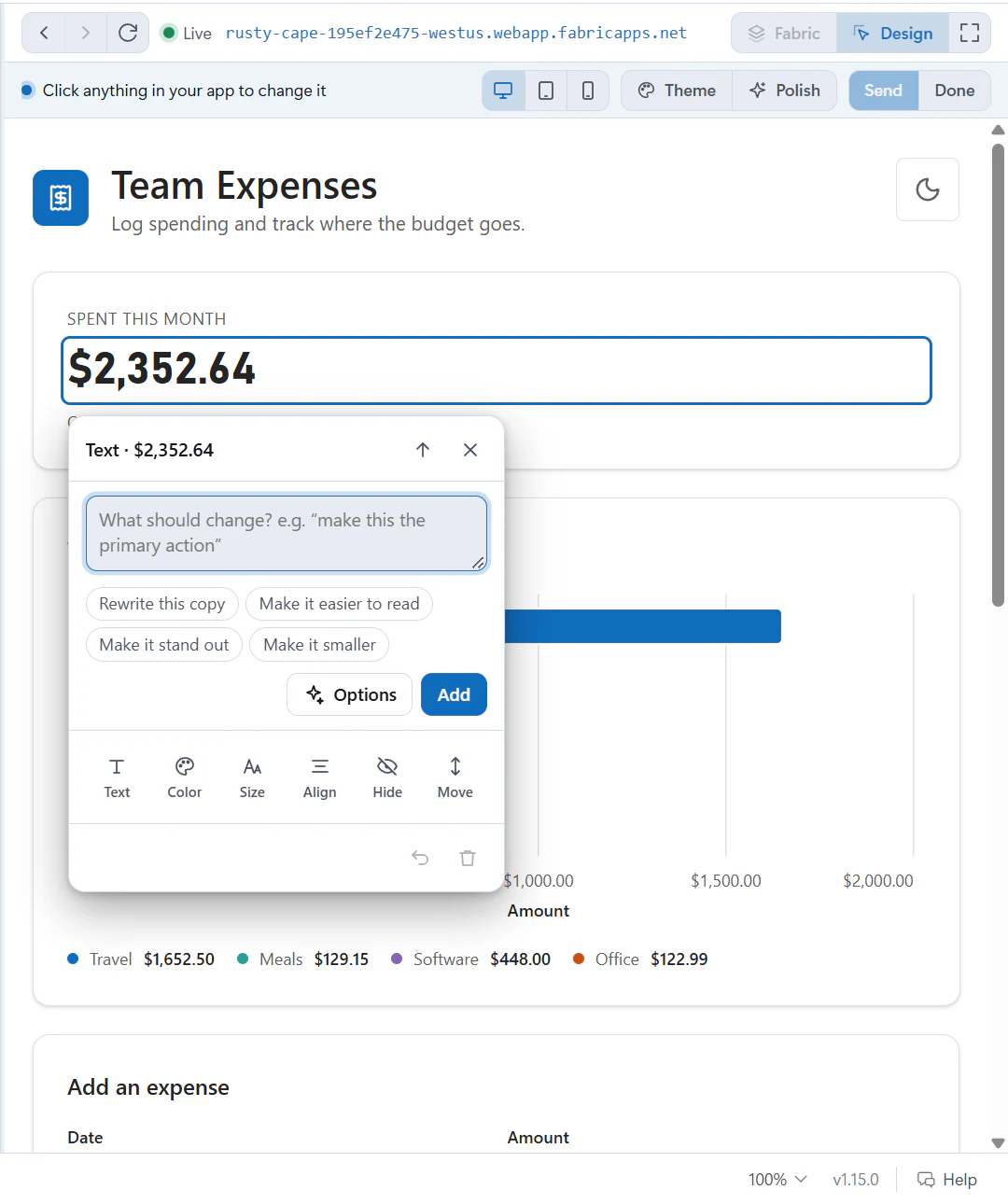
Task: Open the Color palette tool
Action: (x=185, y=777)
